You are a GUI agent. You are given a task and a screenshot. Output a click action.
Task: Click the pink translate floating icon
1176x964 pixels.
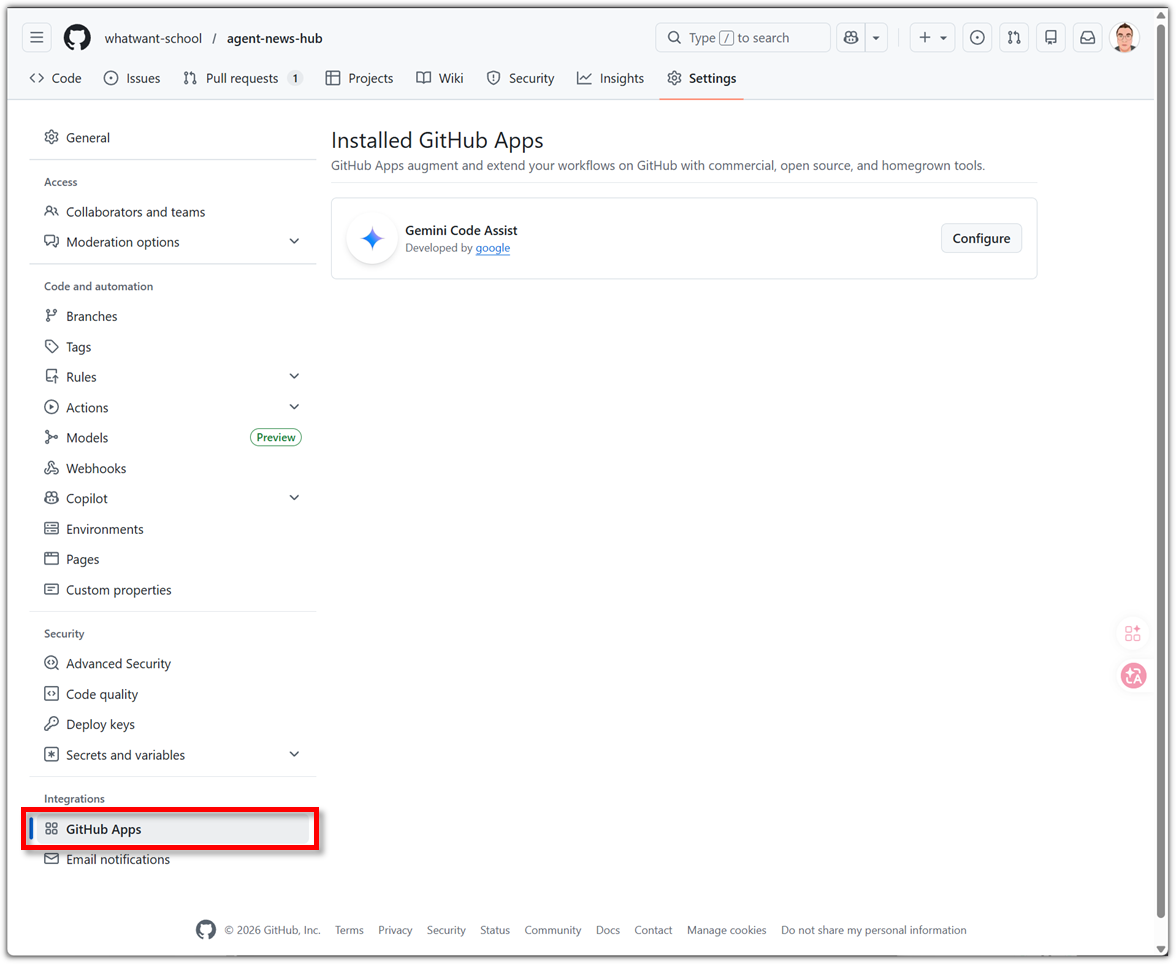(1133, 676)
